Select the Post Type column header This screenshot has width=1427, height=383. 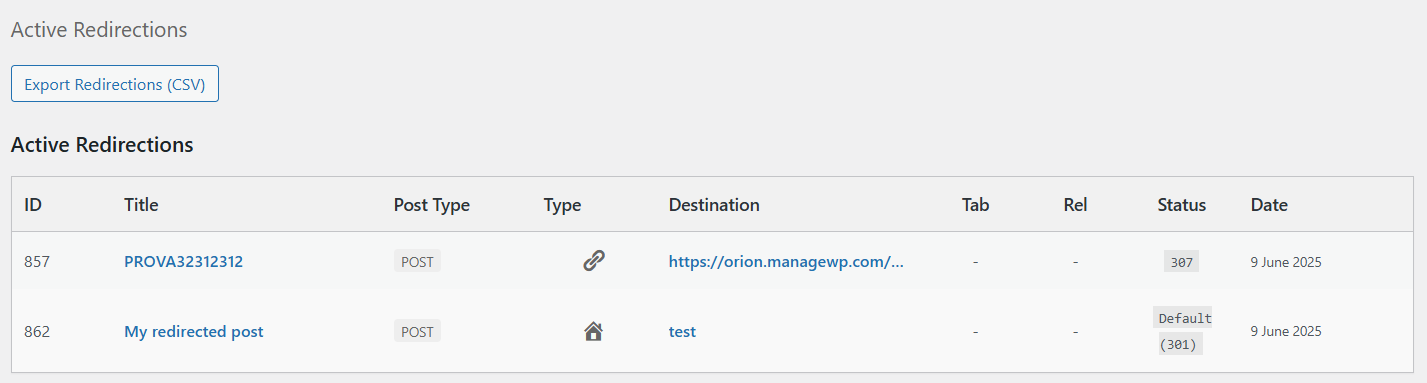coord(432,205)
